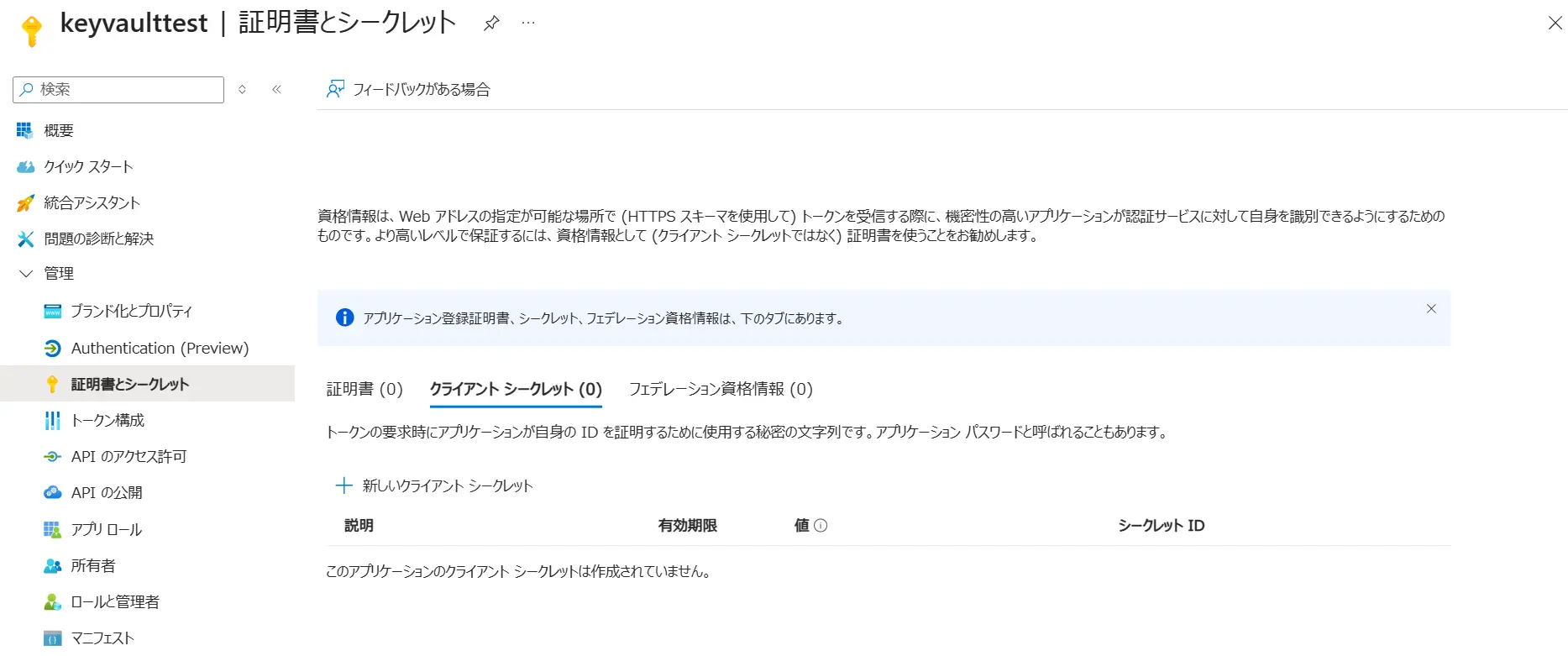Click the トークン構成 bars icon
Viewport: 1568px width, 656px height.
[x=52, y=420]
